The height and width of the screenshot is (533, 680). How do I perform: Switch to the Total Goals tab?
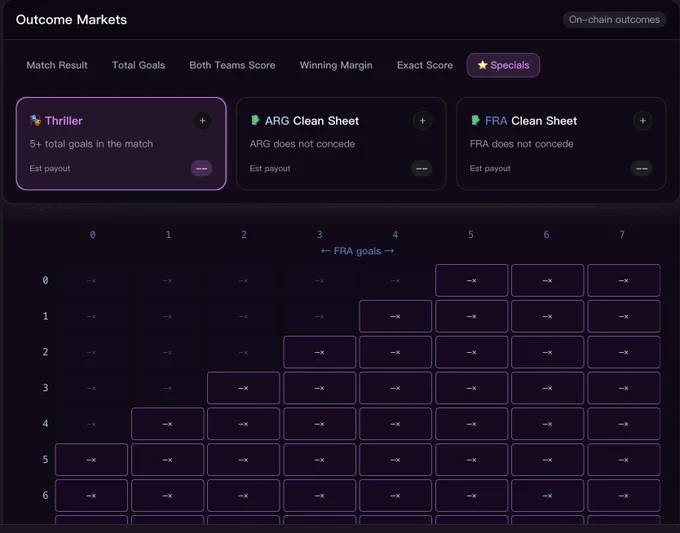click(x=138, y=65)
